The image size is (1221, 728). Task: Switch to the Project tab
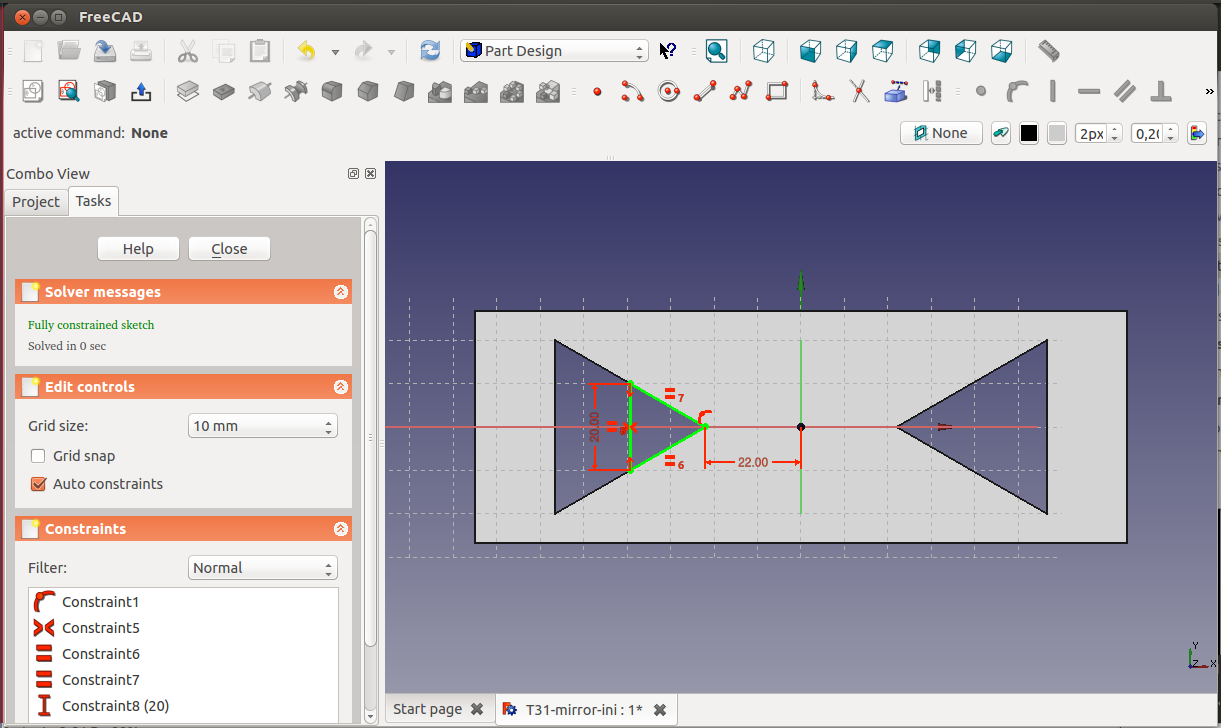coord(36,202)
